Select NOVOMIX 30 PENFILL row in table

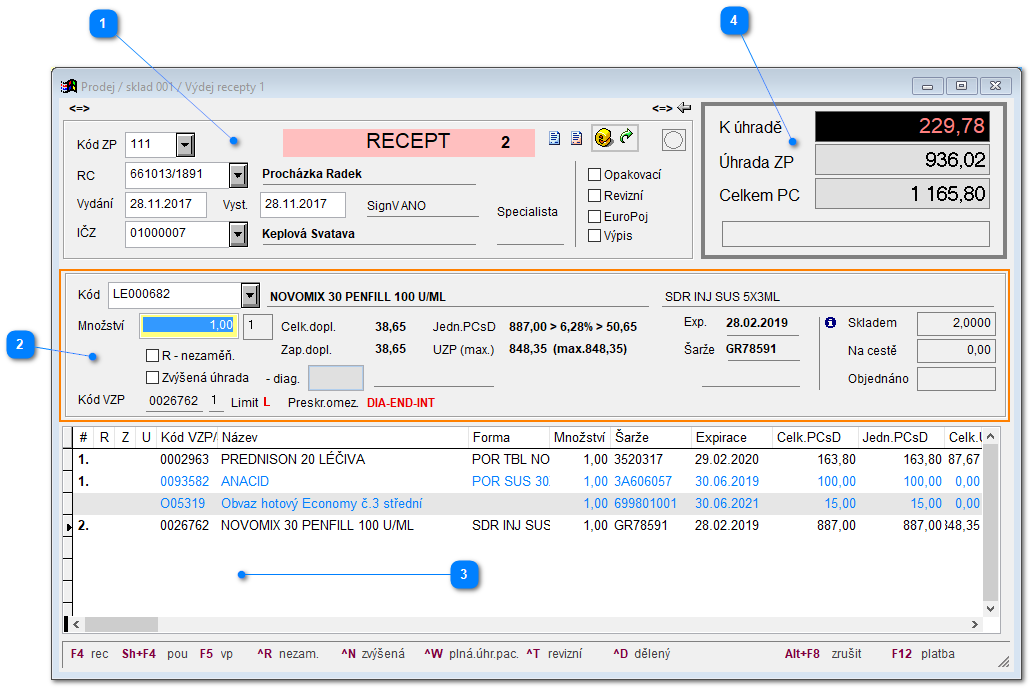(x=528, y=525)
